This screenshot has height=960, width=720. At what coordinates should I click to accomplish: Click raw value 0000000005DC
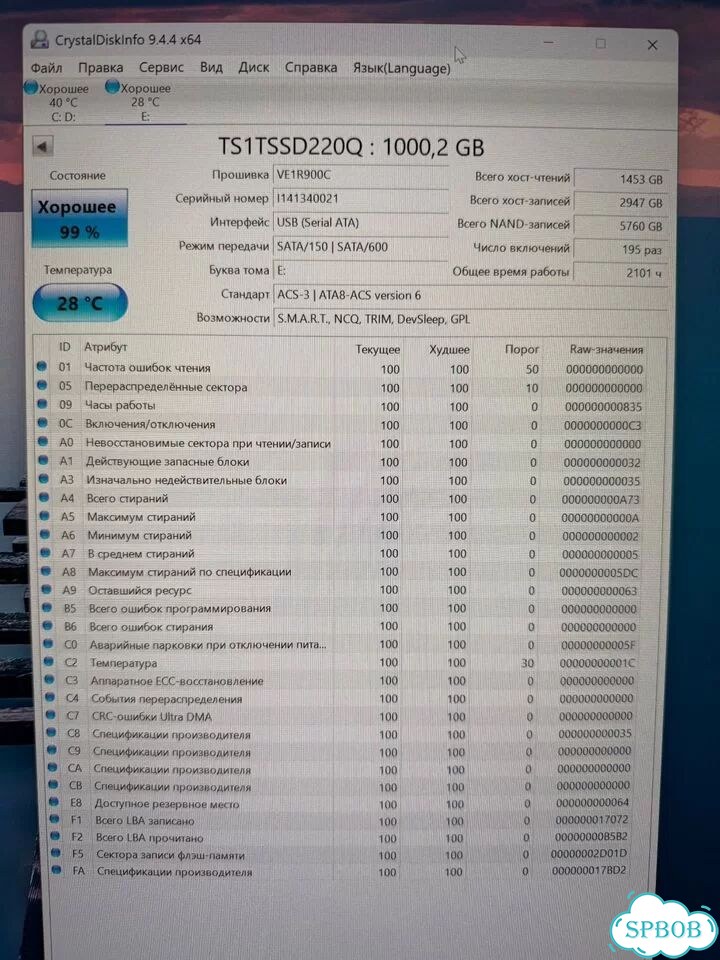(598, 573)
